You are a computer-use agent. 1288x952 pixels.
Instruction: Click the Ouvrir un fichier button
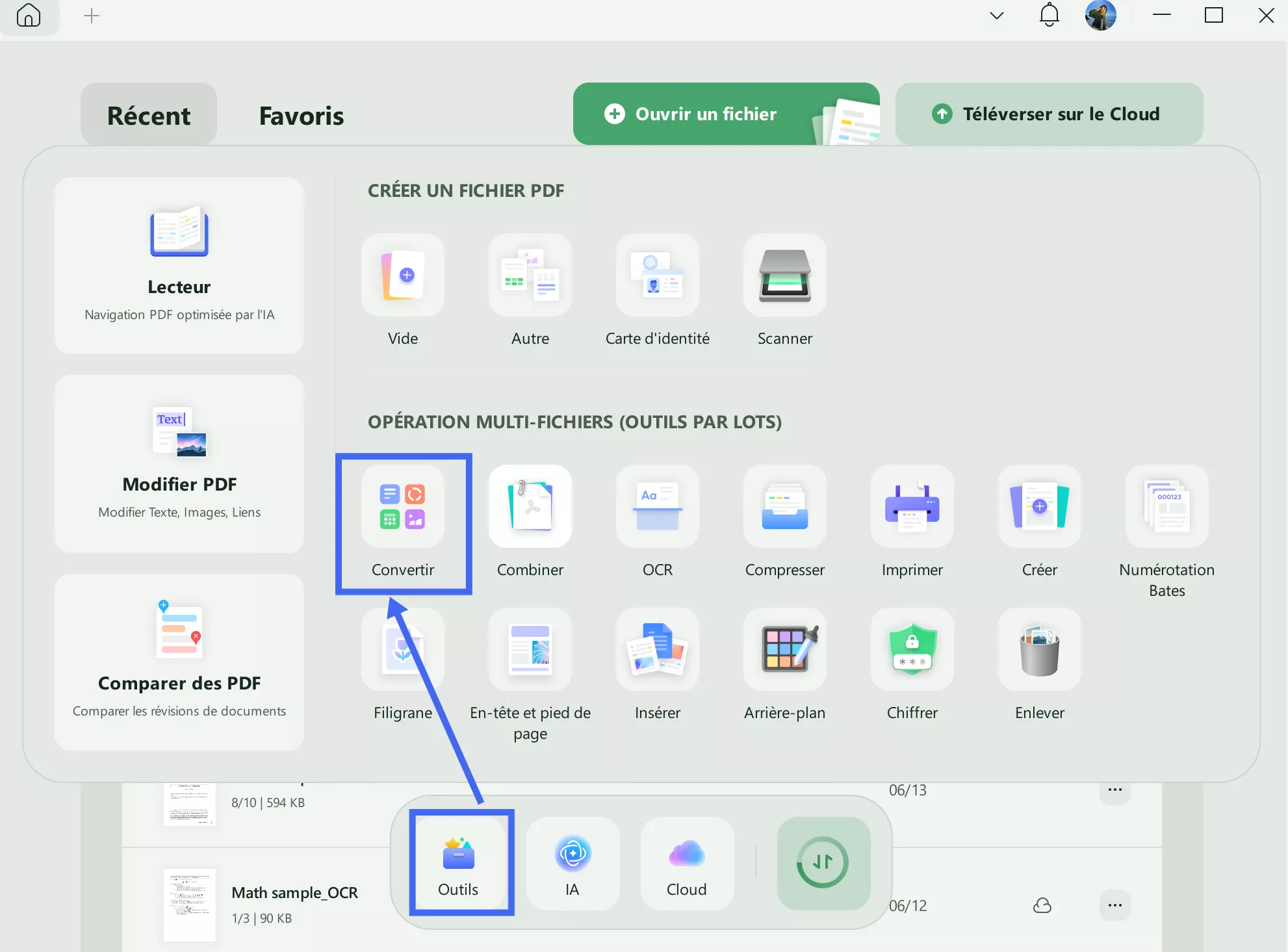pos(705,114)
